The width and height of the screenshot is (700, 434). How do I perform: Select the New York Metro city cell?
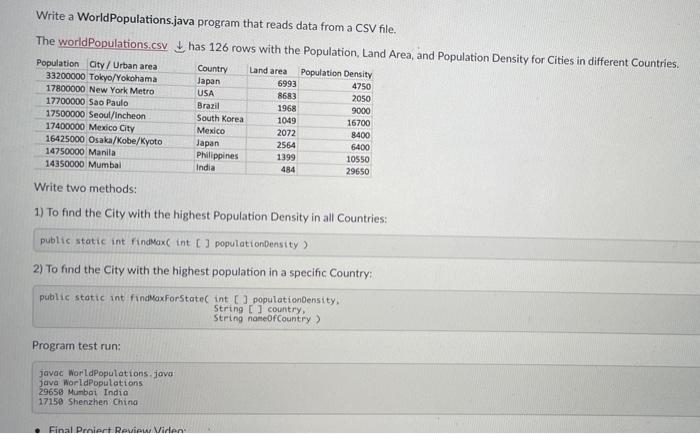121,91
